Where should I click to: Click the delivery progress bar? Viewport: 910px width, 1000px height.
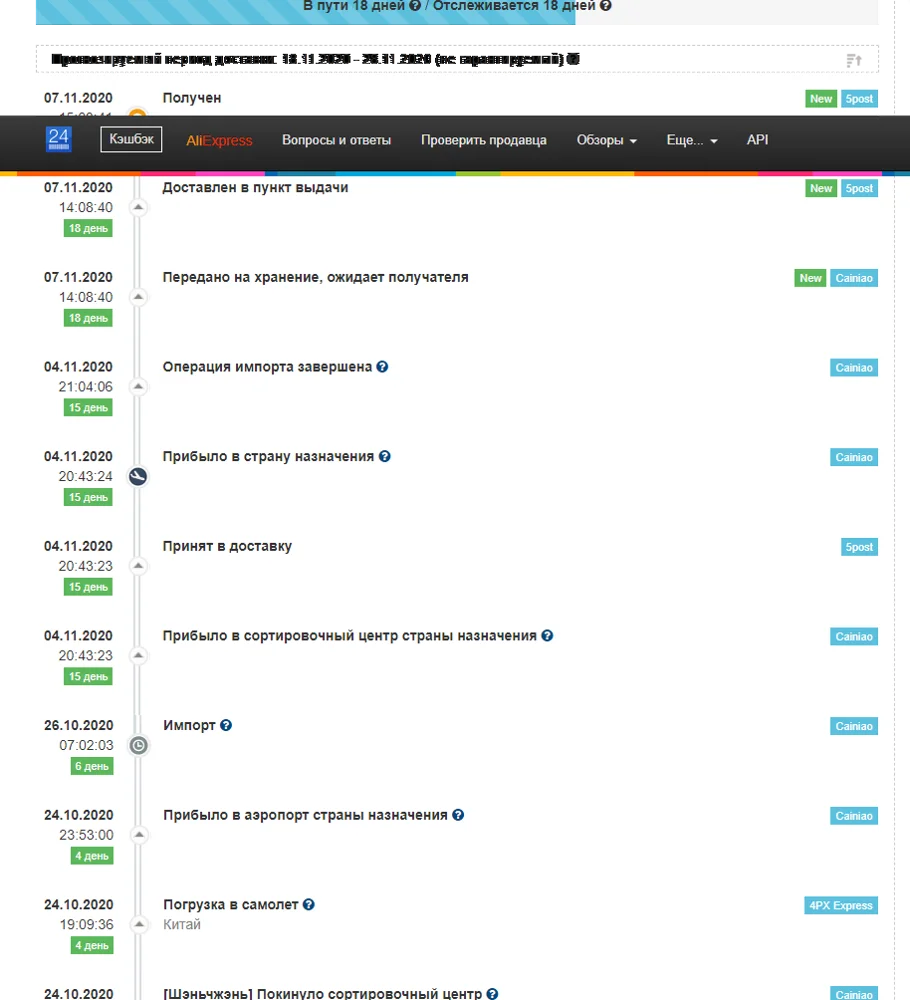coord(457,12)
